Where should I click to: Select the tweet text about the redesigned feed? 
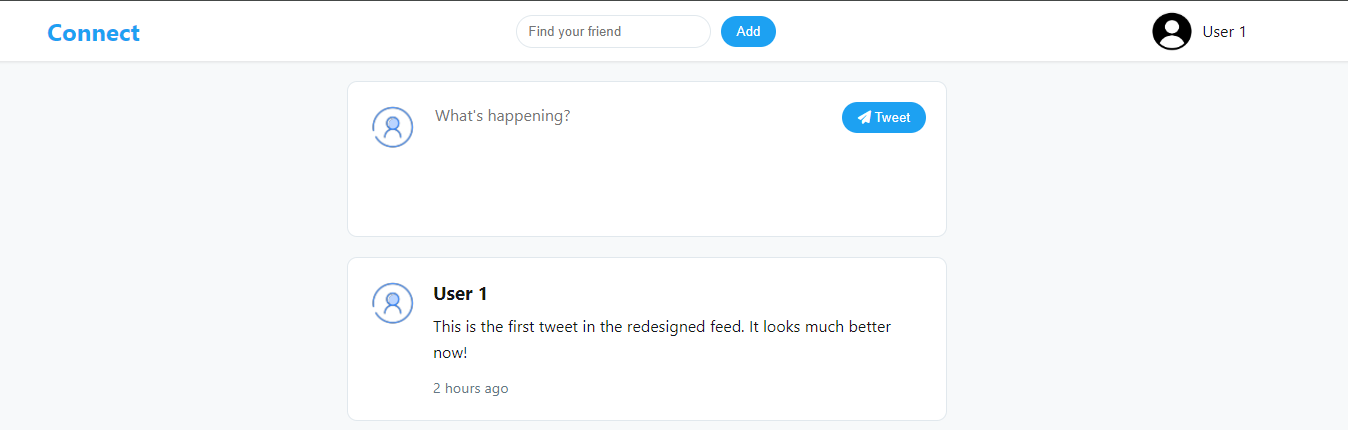click(662, 327)
